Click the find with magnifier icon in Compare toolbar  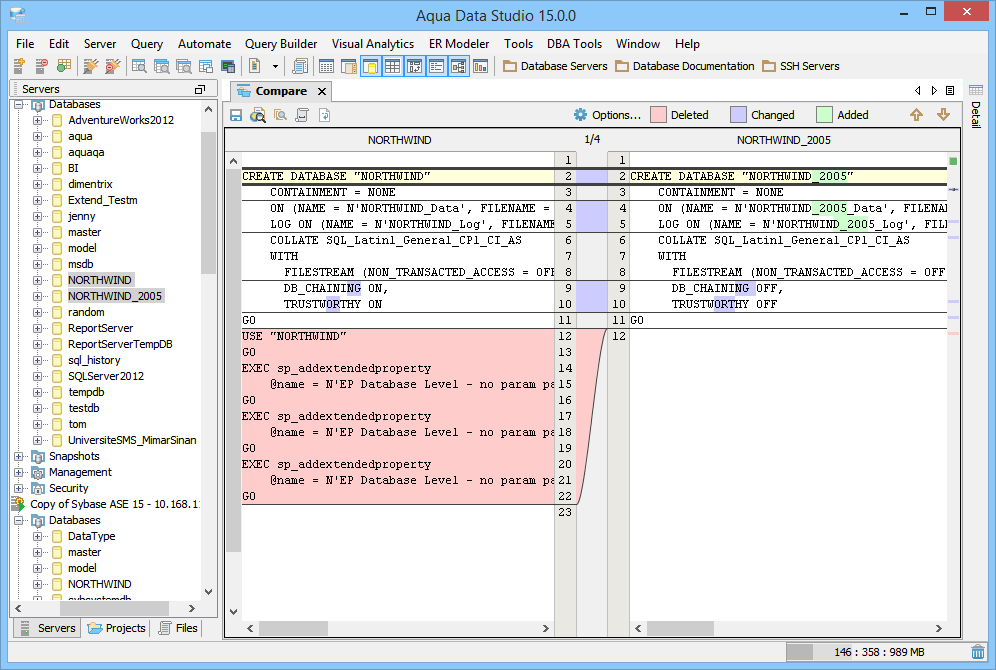pos(258,115)
